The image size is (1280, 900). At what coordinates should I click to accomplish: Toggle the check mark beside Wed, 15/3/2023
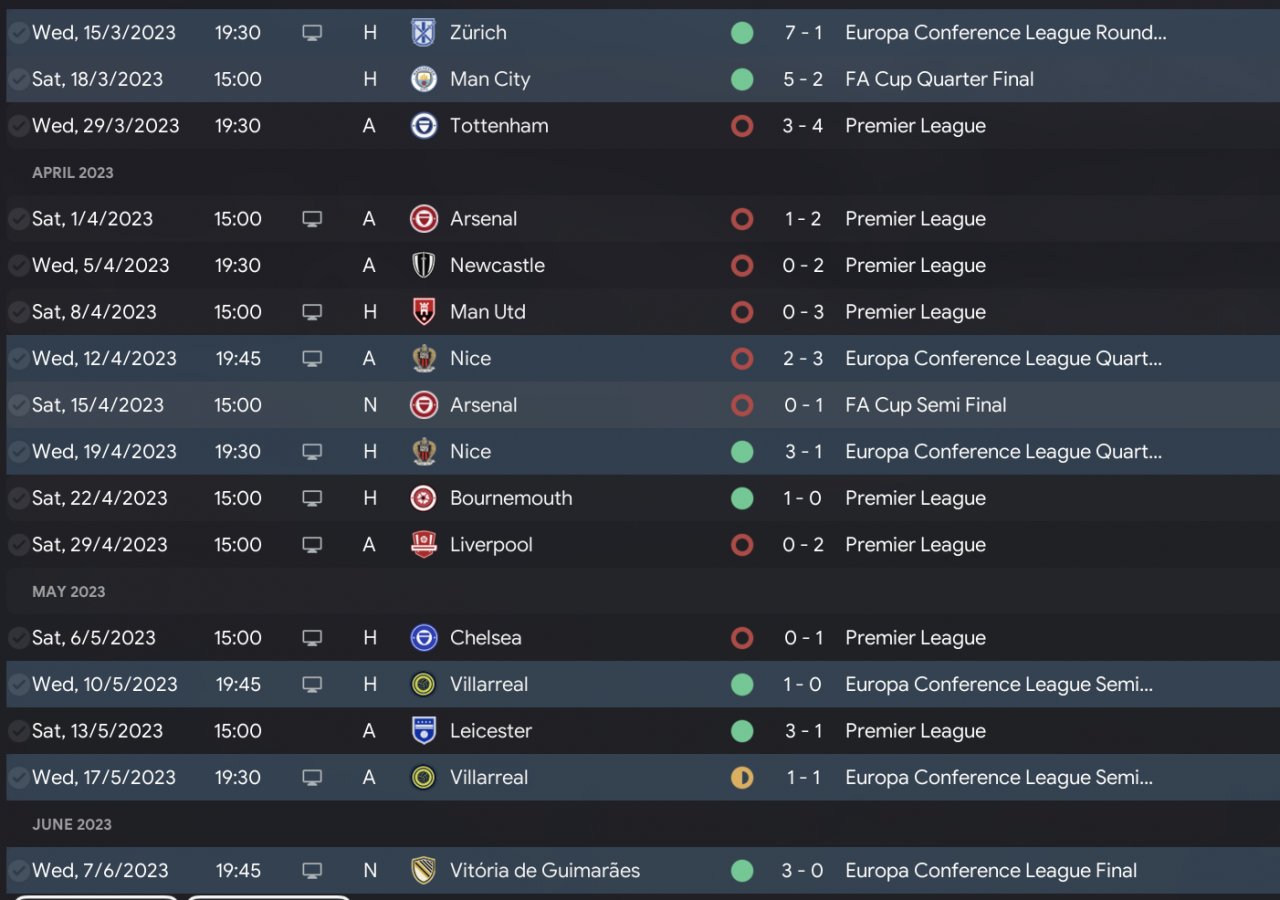click(18, 33)
